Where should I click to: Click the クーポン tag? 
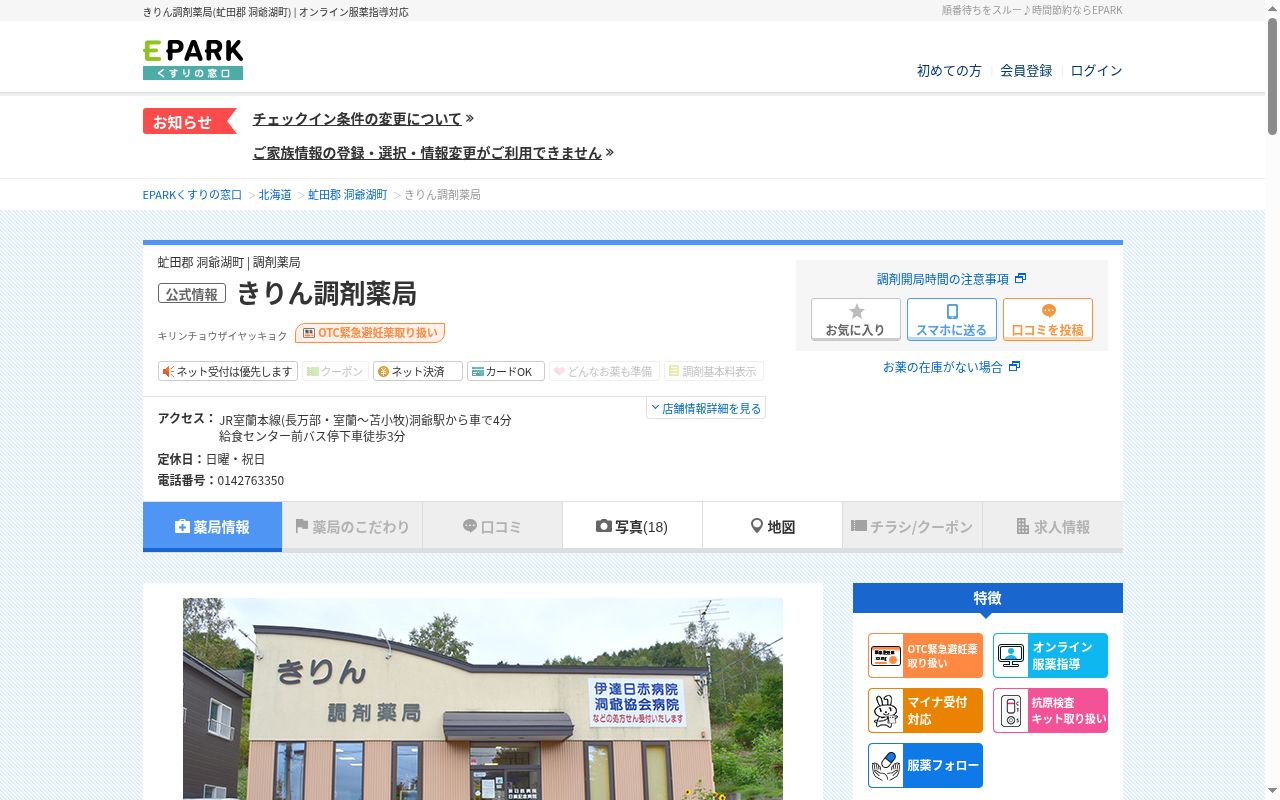335,372
